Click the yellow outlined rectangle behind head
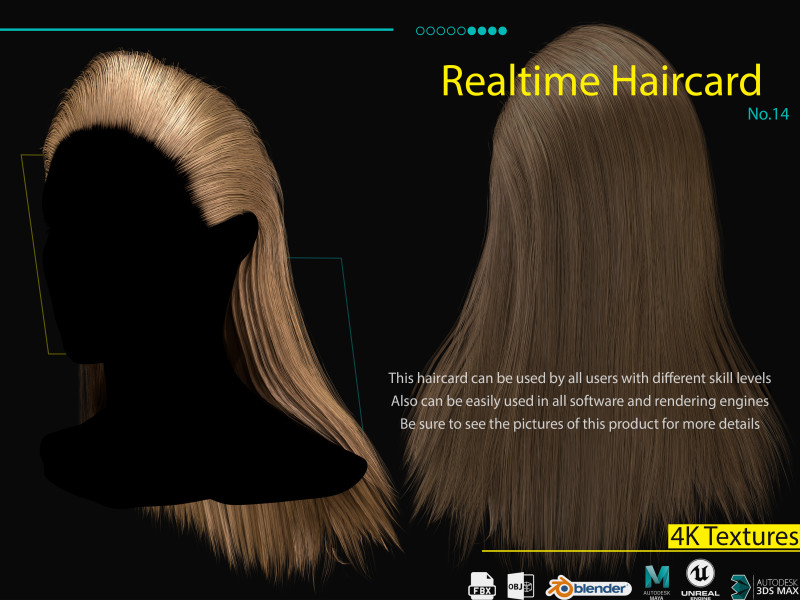The image size is (800, 600). point(34,250)
